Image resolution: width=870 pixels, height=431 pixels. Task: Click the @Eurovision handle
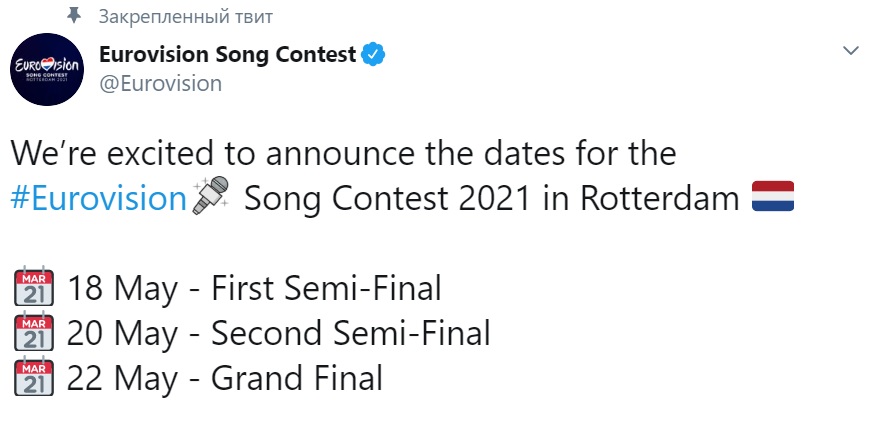[x=160, y=83]
